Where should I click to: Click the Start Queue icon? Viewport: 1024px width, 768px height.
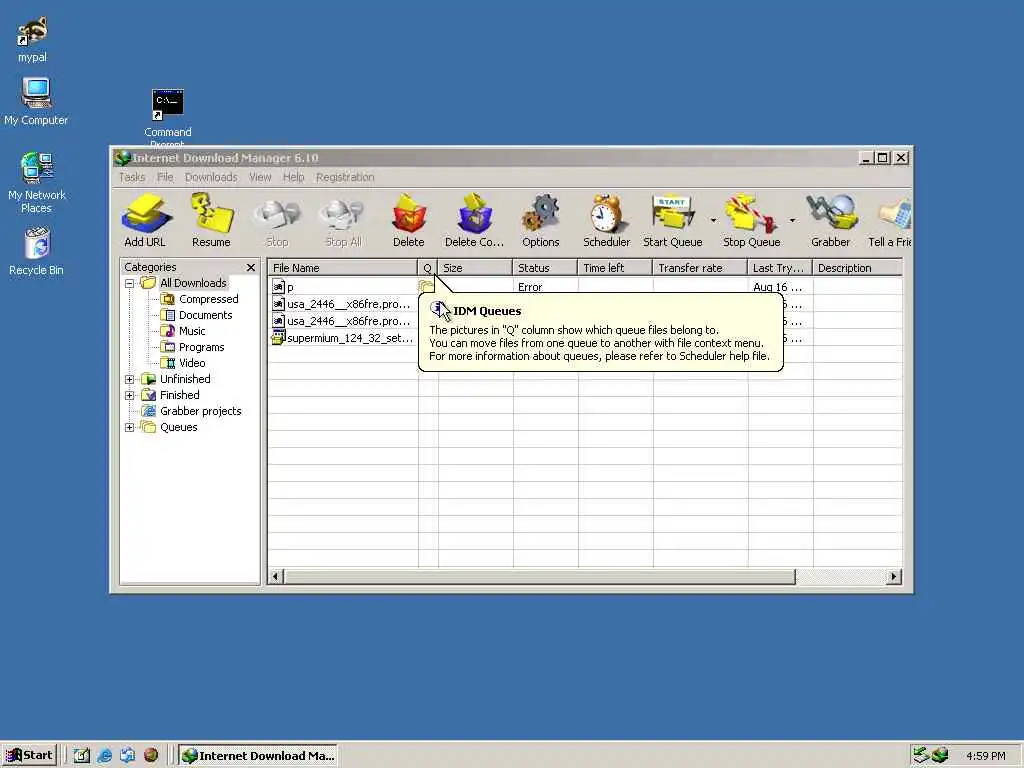[673, 221]
